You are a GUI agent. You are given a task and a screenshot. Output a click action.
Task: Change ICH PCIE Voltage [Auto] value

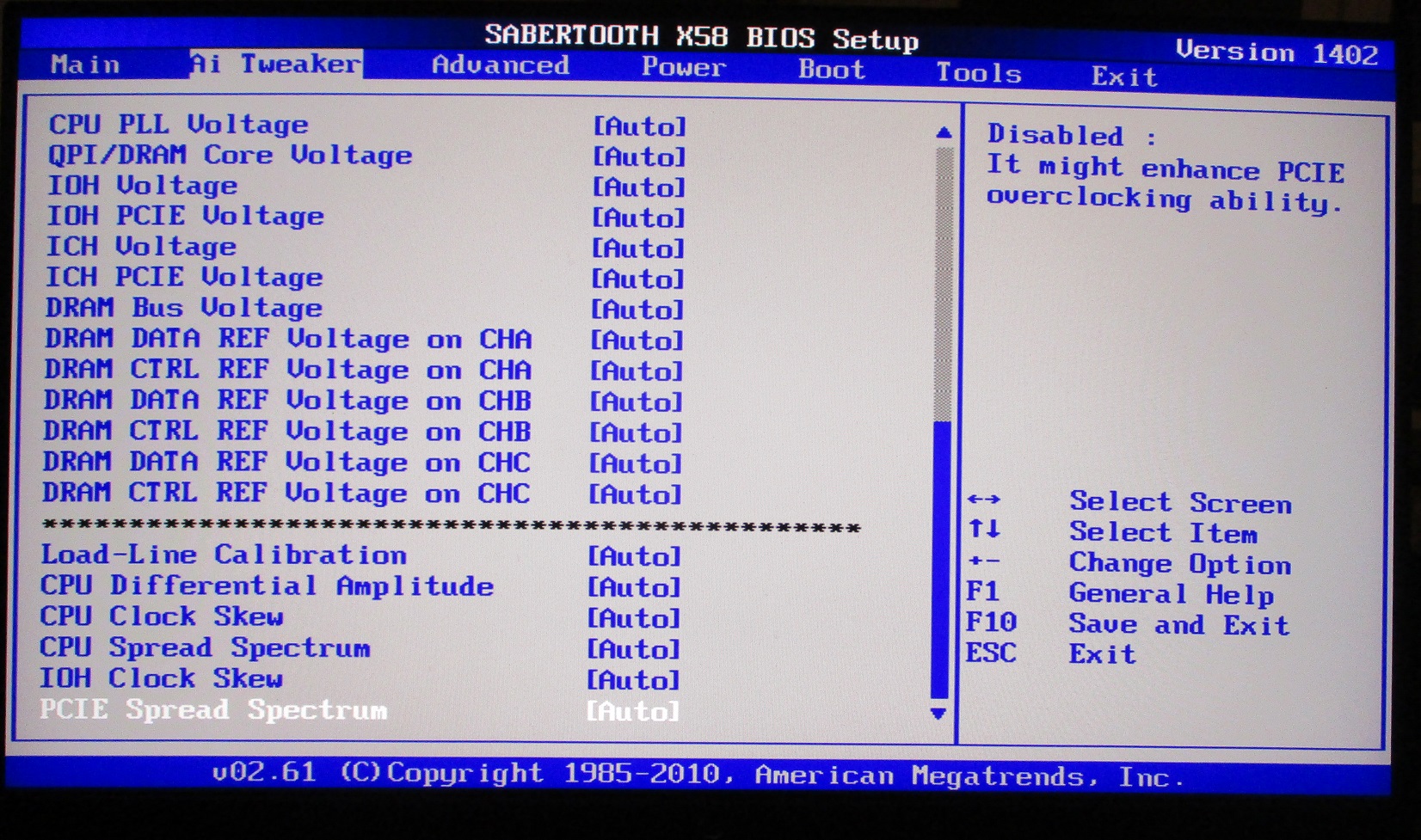[x=637, y=279]
